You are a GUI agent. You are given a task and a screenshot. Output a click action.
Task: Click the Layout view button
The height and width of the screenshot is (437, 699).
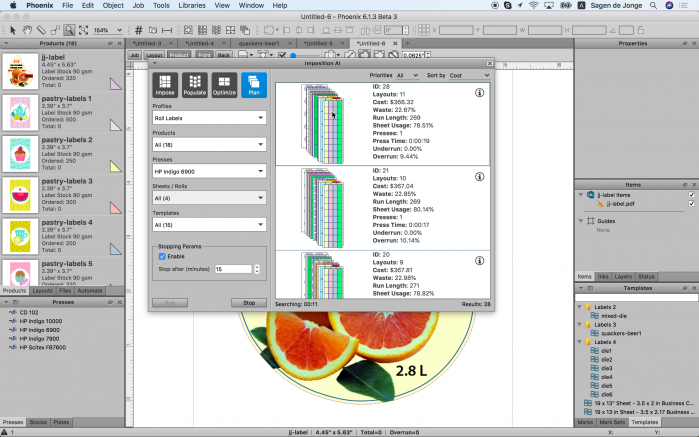pos(155,55)
